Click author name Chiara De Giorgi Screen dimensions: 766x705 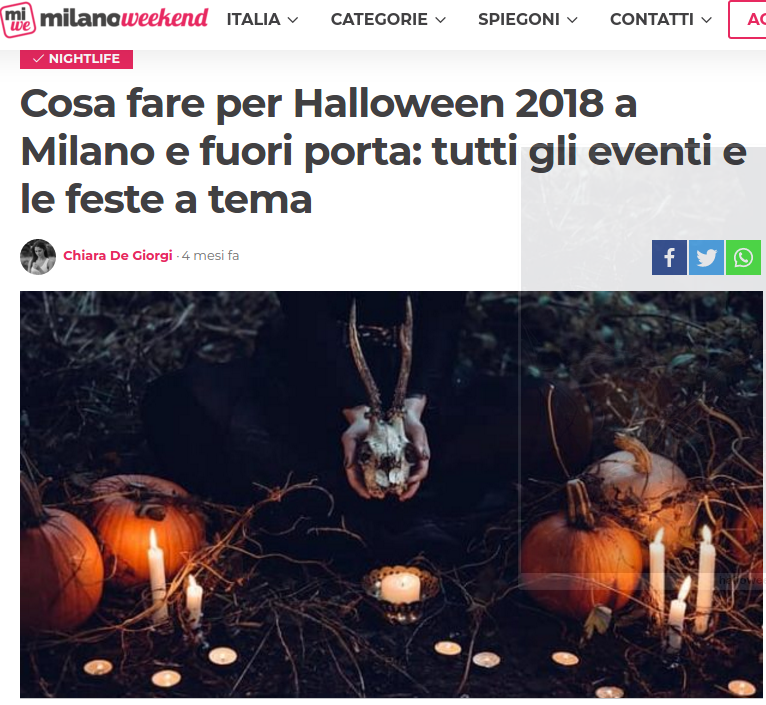118,256
